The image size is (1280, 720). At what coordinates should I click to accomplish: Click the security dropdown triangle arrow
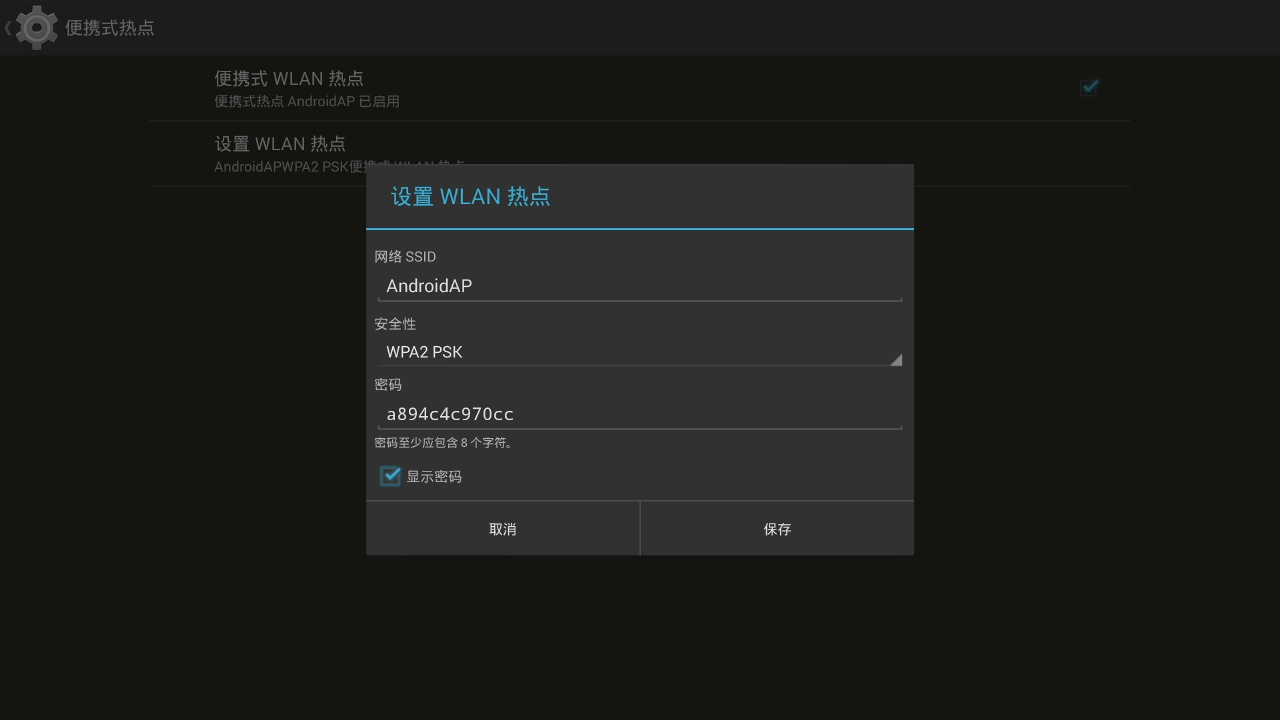(x=895, y=359)
